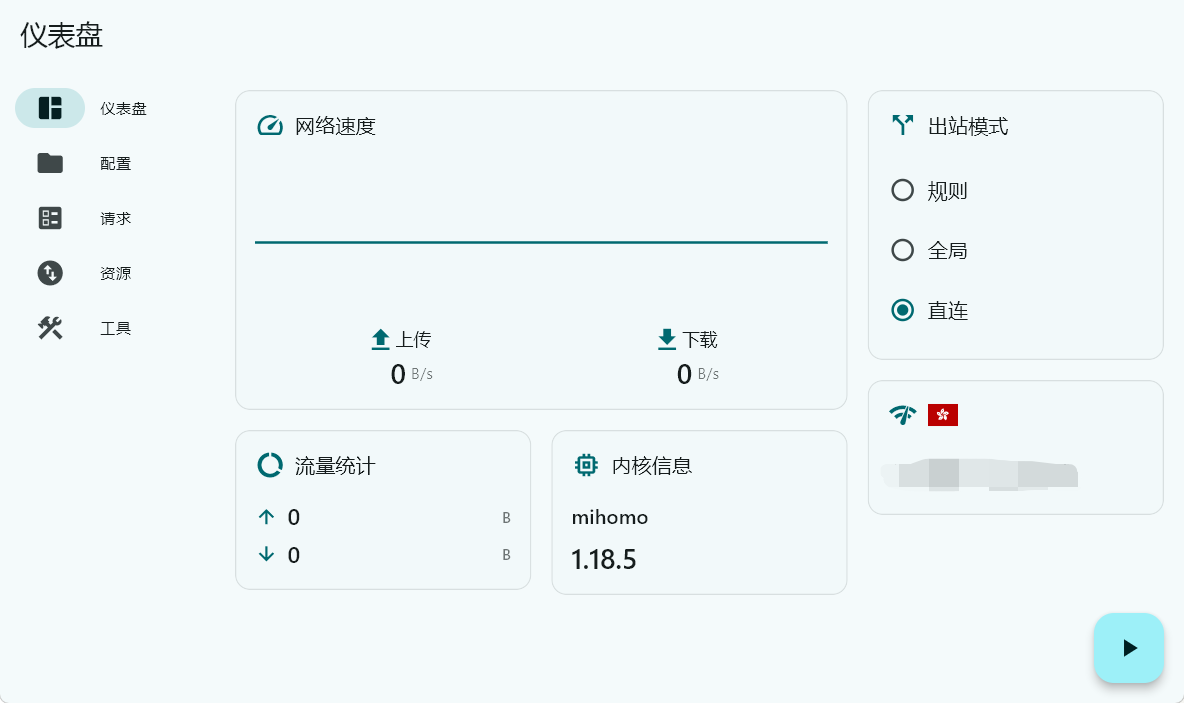Click the 资源 download circle icon
Viewport: 1184px width, 703px height.
point(50,273)
